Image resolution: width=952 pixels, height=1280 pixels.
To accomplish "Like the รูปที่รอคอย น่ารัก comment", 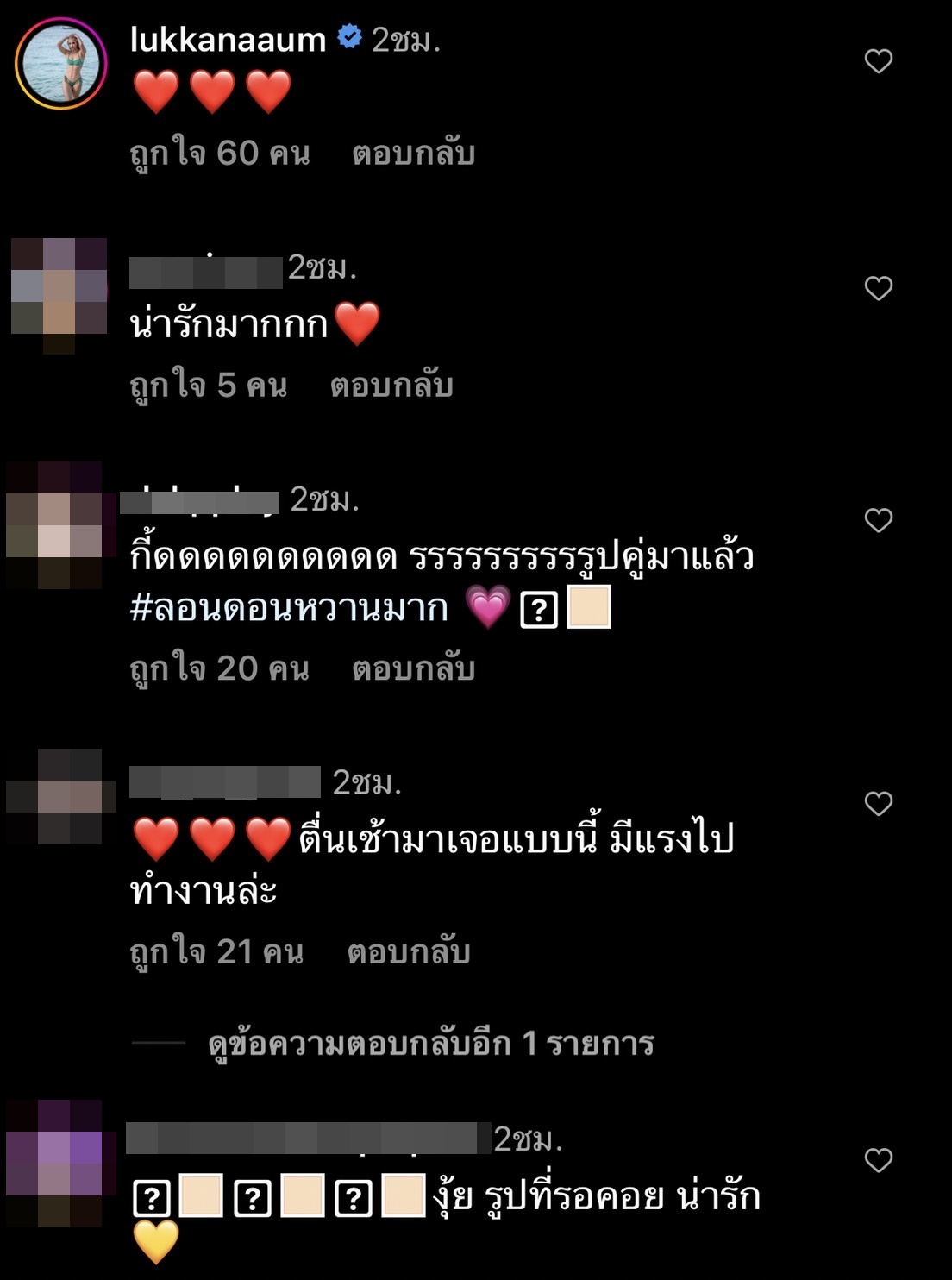I will (x=878, y=1160).
